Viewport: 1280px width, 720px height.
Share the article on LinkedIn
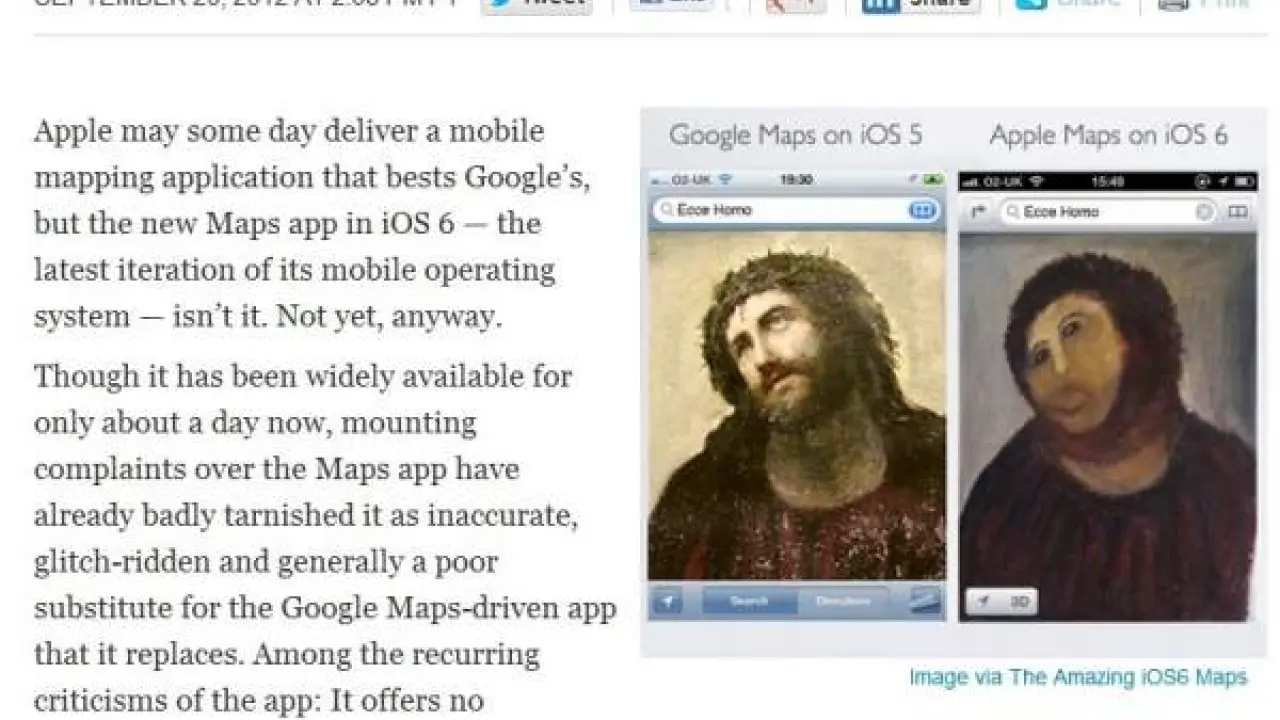click(x=920, y=5)
